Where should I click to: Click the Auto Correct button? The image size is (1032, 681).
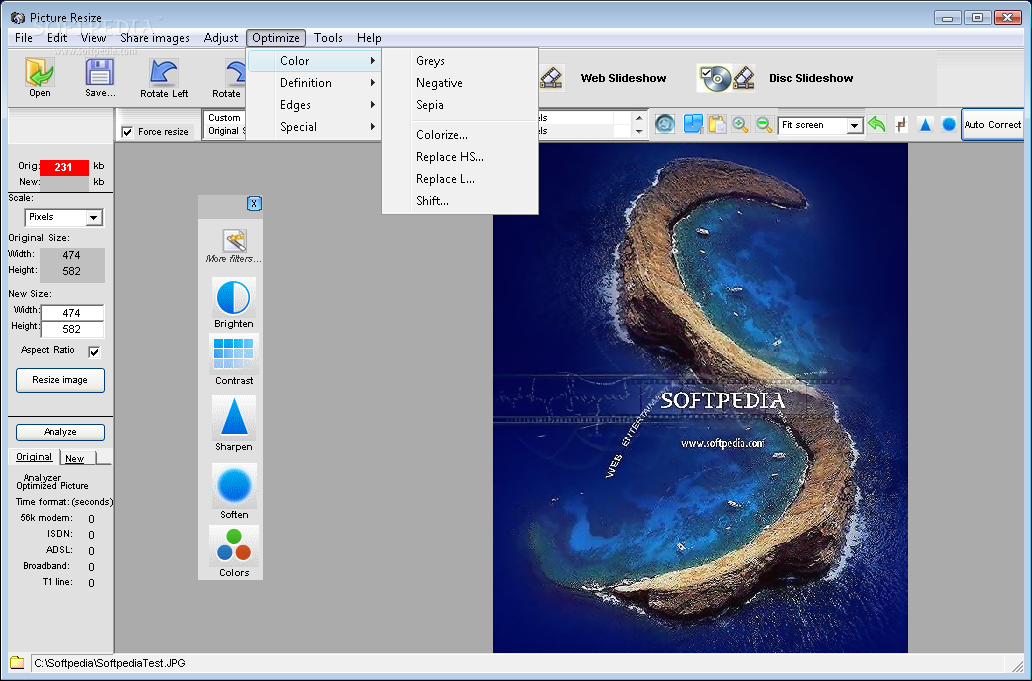coord(993,124)
